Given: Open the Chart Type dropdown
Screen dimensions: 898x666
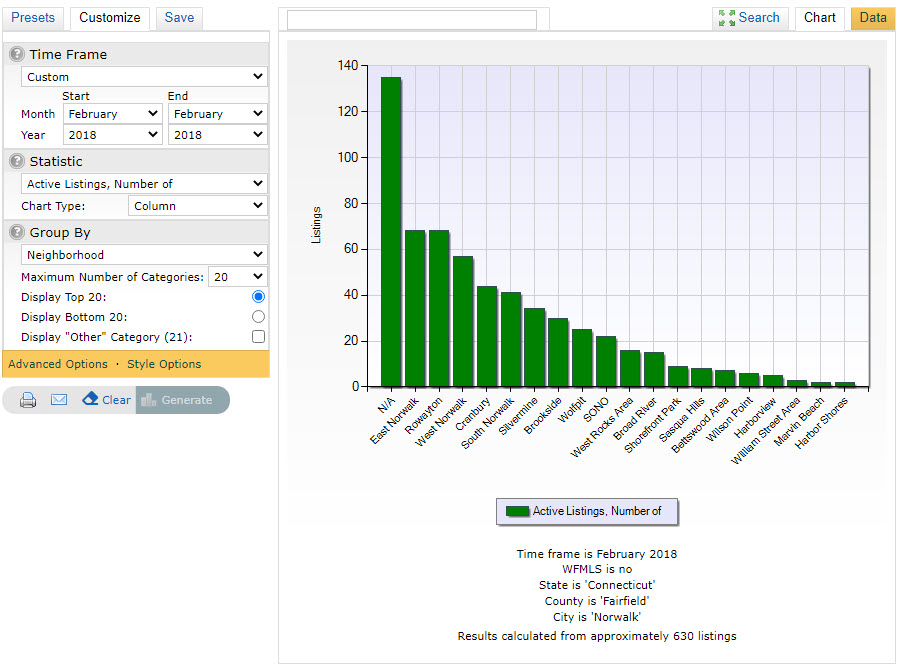Looking at the screenshot, I should 198,206.
